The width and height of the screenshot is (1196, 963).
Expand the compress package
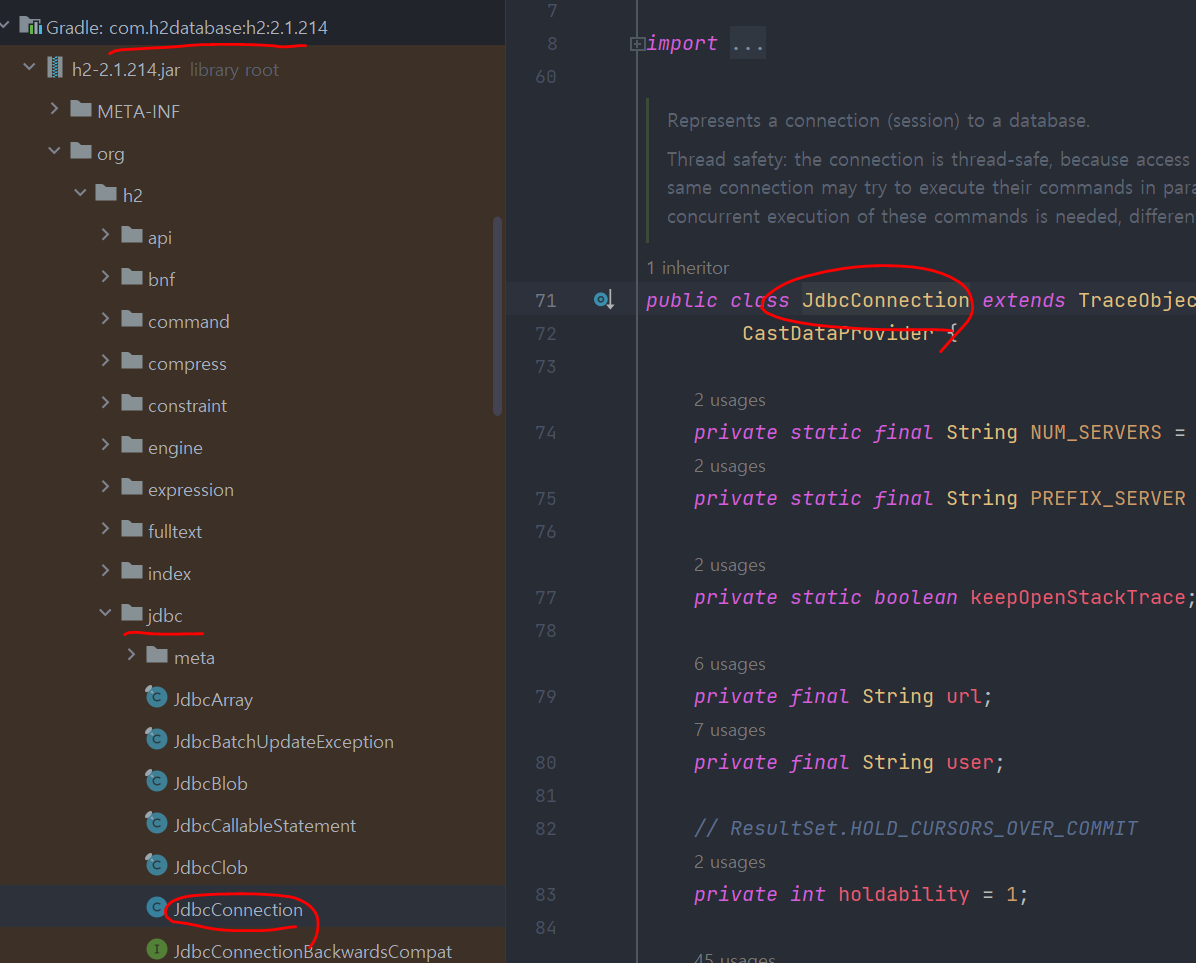tap(105, 361)
